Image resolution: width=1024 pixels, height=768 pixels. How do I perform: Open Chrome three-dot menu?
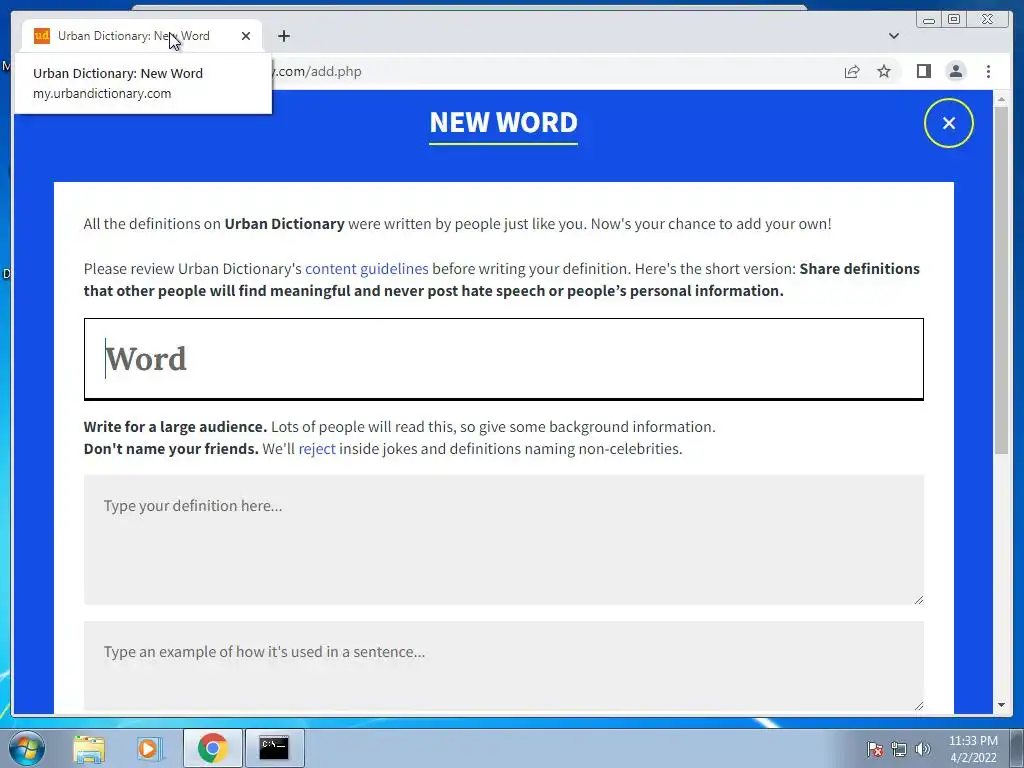click(x=988, y=71)
